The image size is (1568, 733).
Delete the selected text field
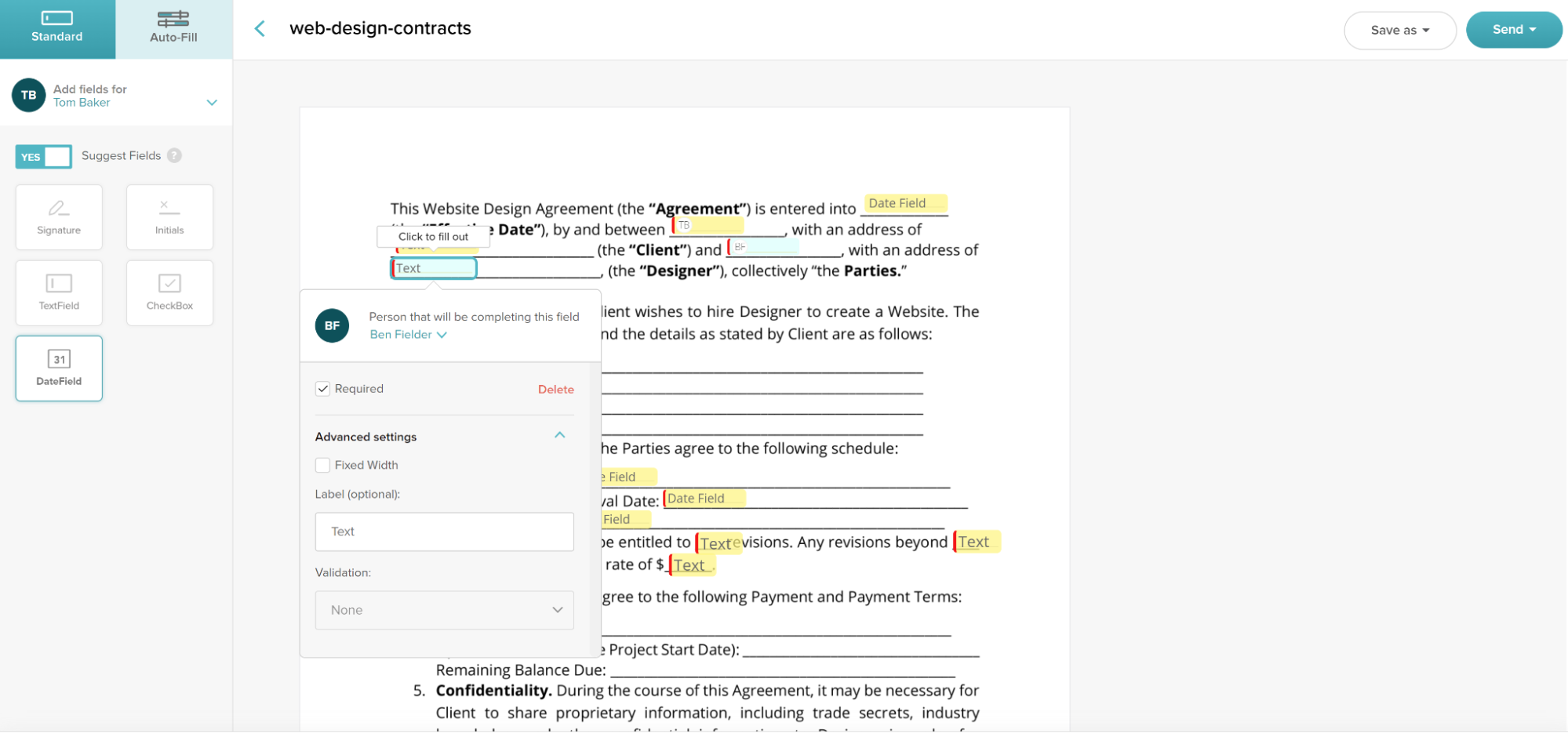(x=555, y=389)
